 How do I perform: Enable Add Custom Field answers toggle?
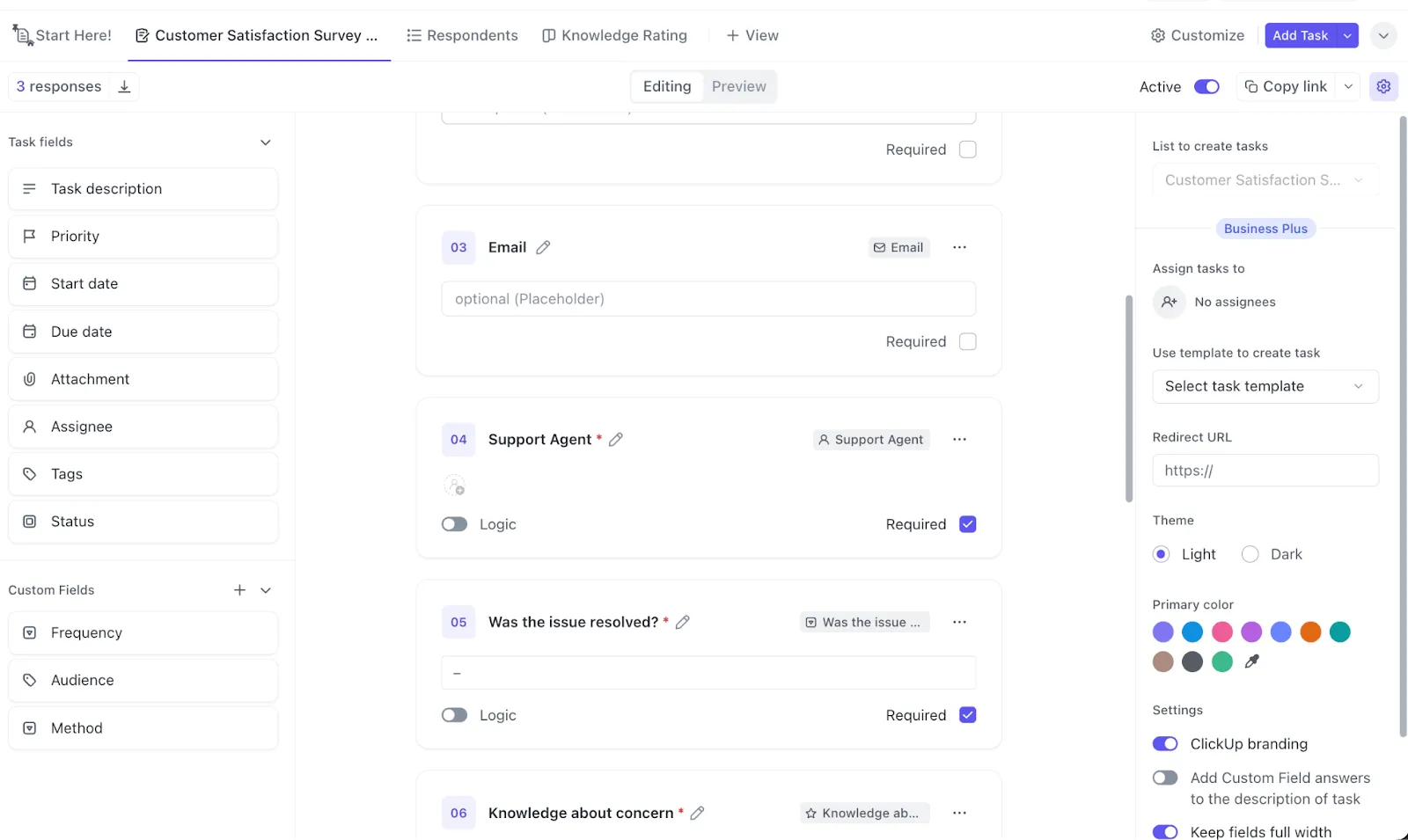coord(1165,778)
